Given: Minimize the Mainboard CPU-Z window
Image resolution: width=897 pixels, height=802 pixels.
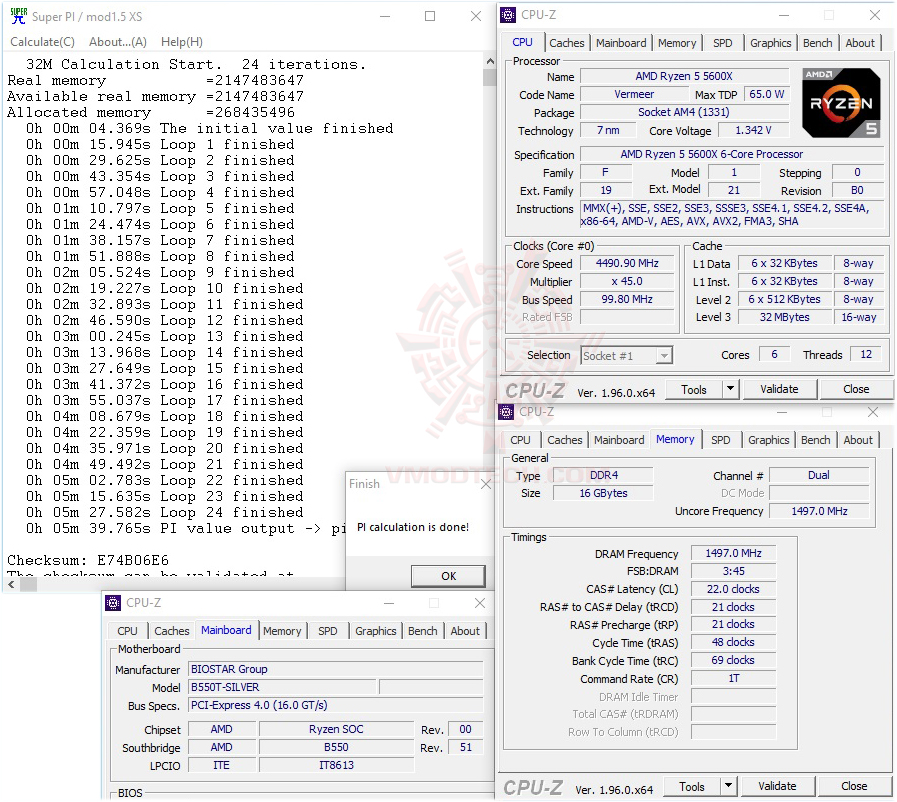Looking at the screenshot, I should 389,603.
